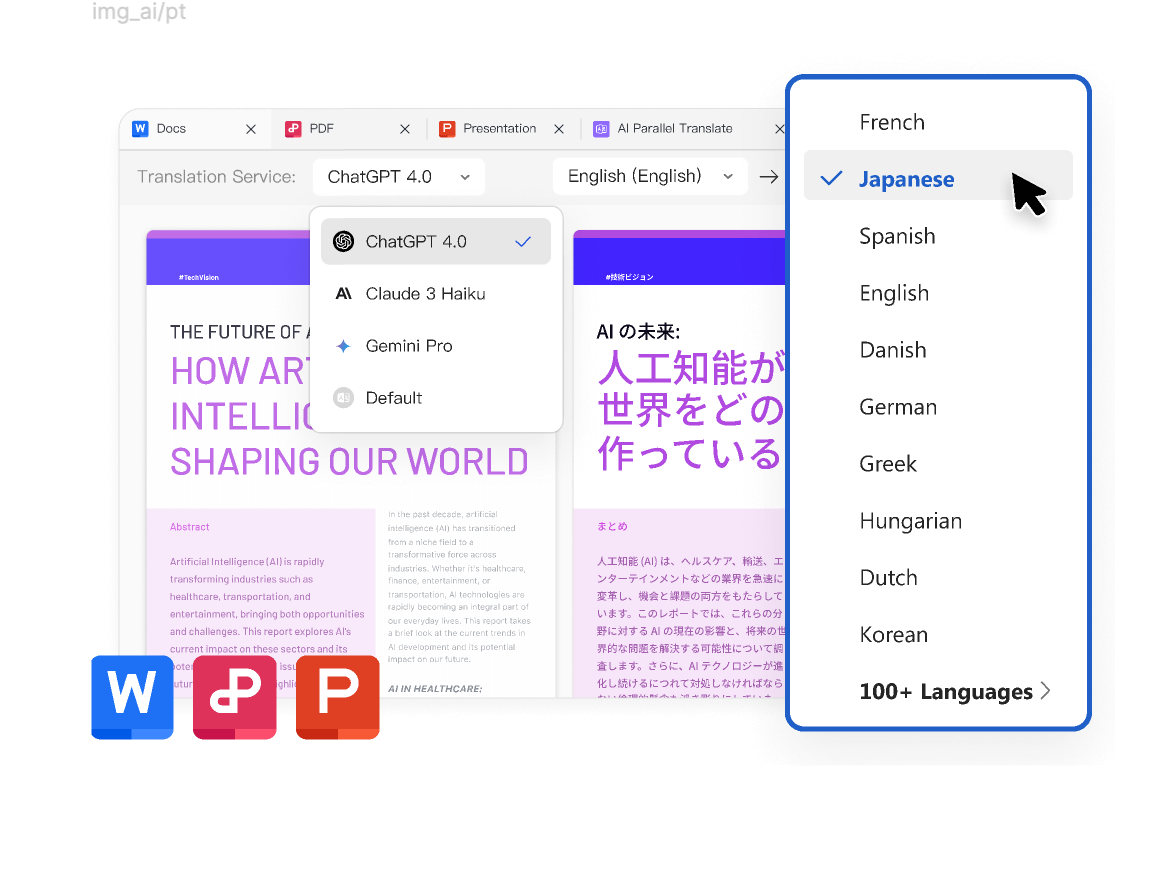Select ChatGPT 4.0 translation service

coord(436,241)
